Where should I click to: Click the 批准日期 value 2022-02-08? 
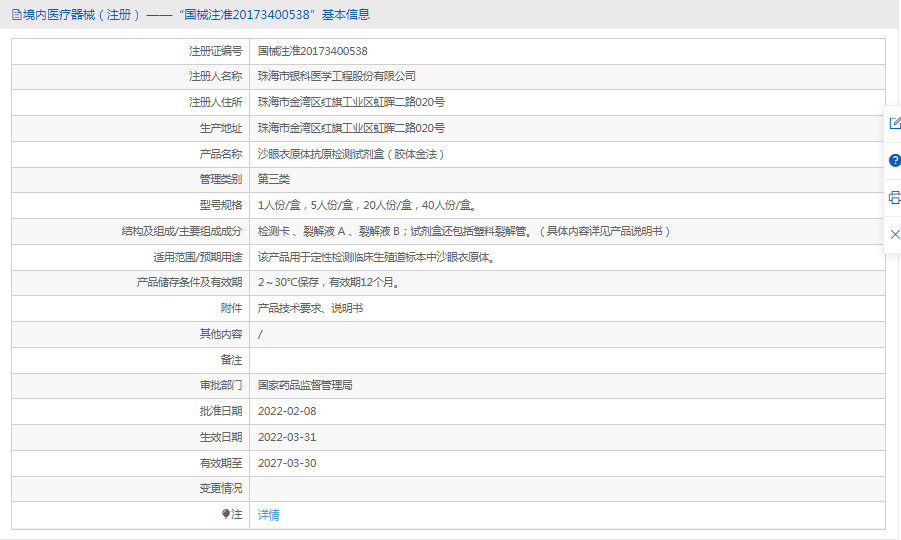286,411
